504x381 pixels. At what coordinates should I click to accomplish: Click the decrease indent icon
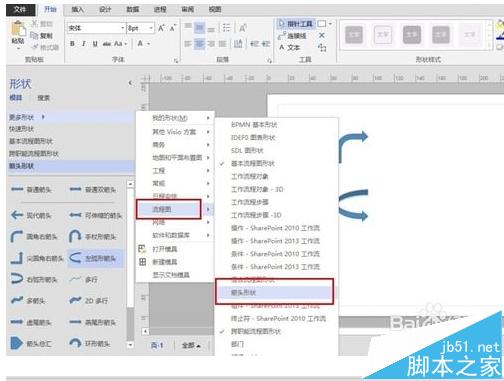click(255, 44)
